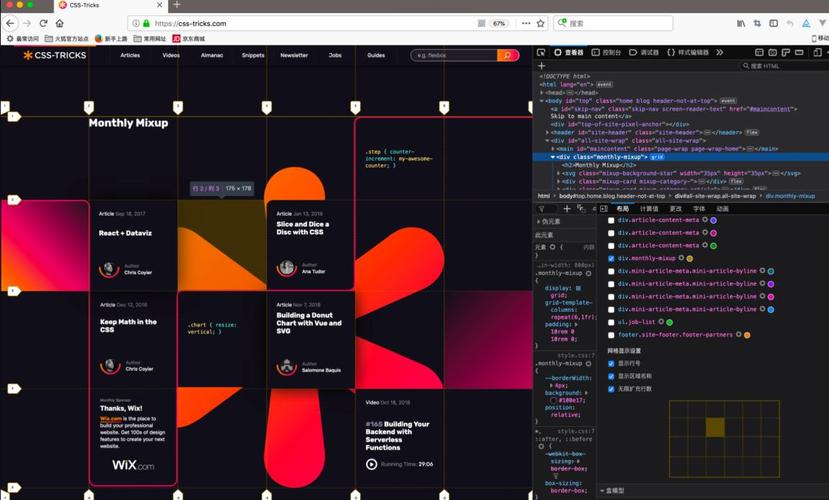This screenshot has width=829, height=500.
Task: Open the Newsletter nav link
Action: click(x=294, y=55)
